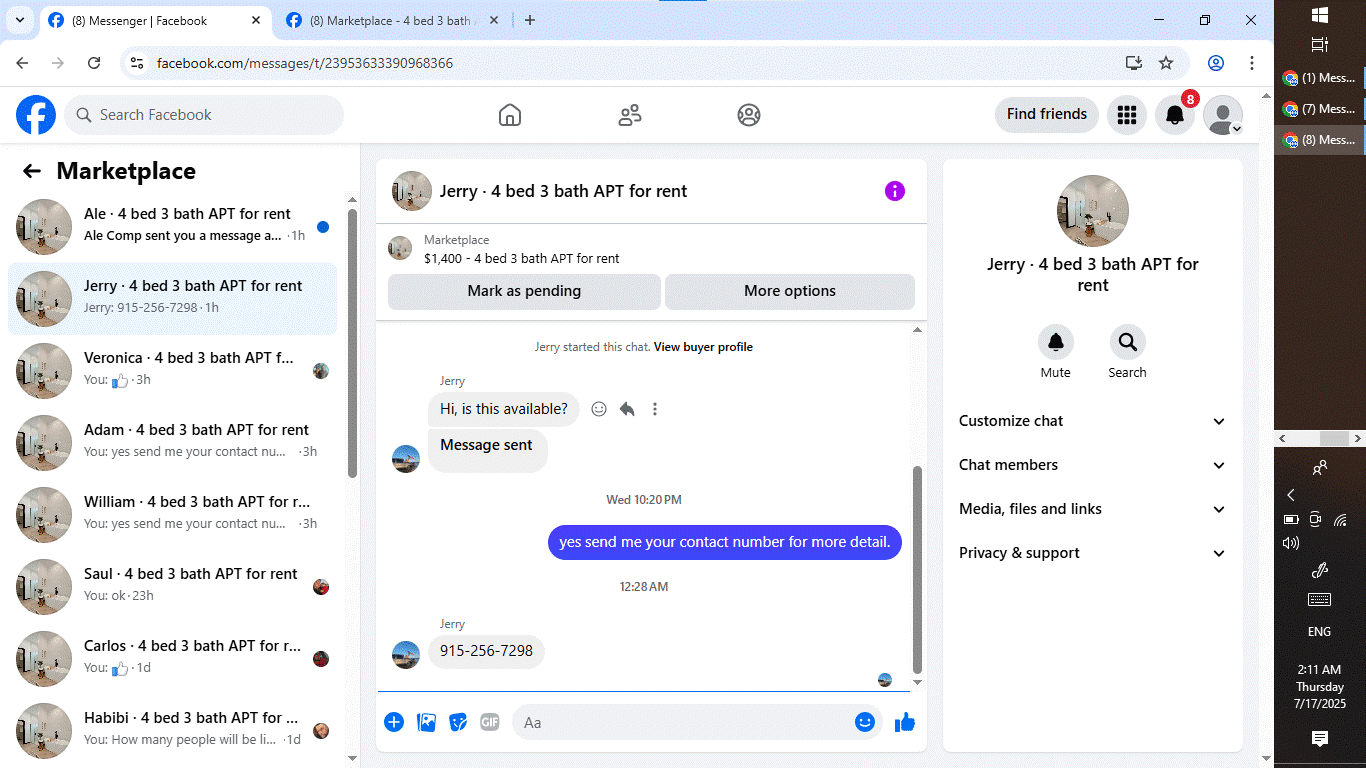
Task: Open the Facebook account avatar menu
Action: tap(1223, 115)
